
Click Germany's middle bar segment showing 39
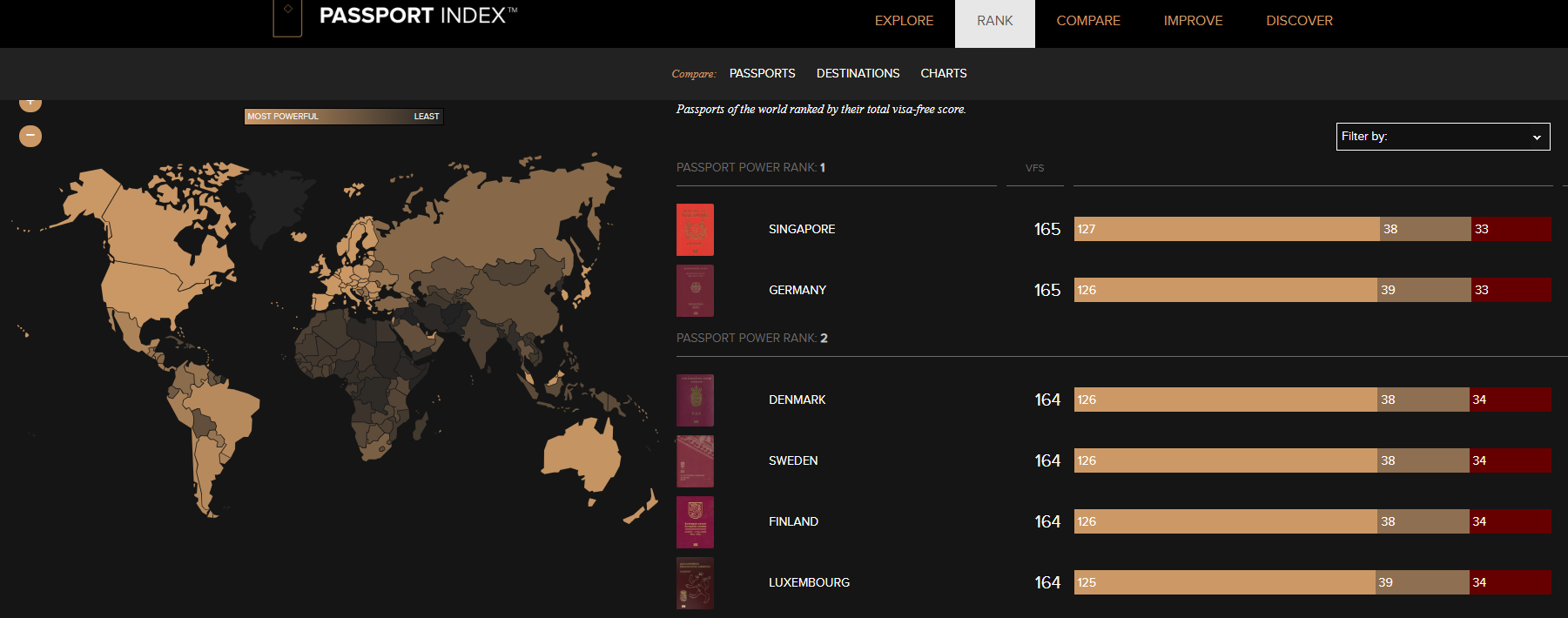pos(1424,290)
